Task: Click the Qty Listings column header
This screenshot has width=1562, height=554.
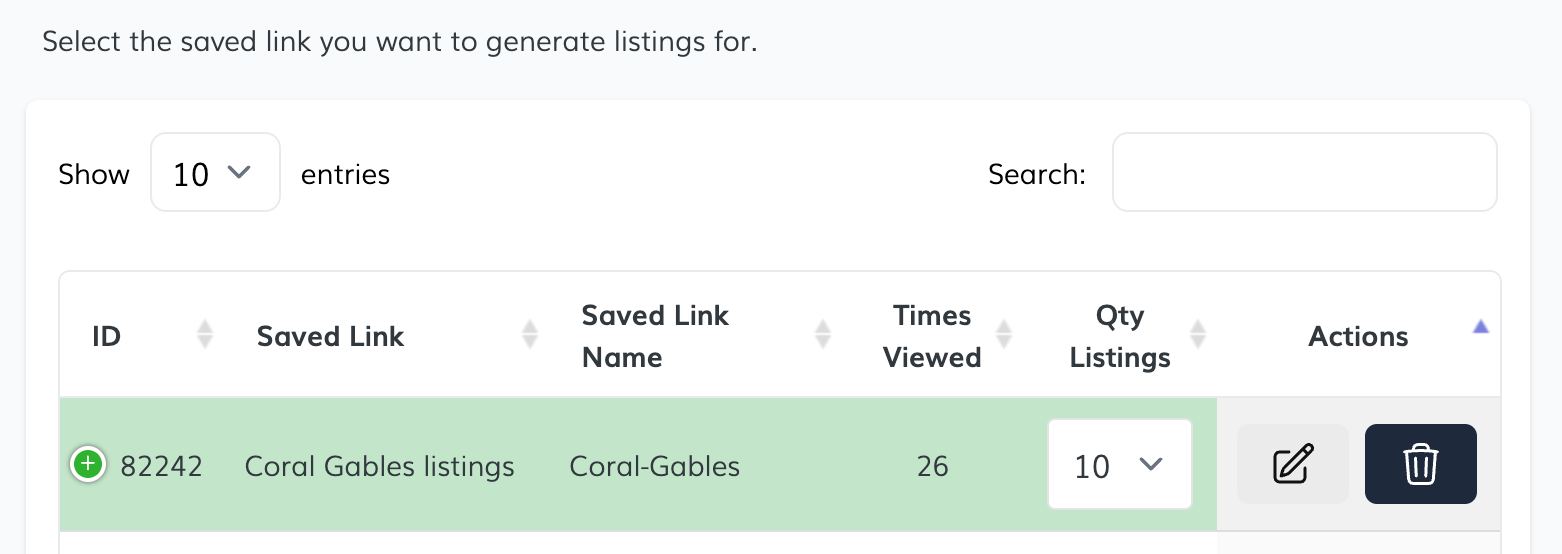Action: 1119,336
